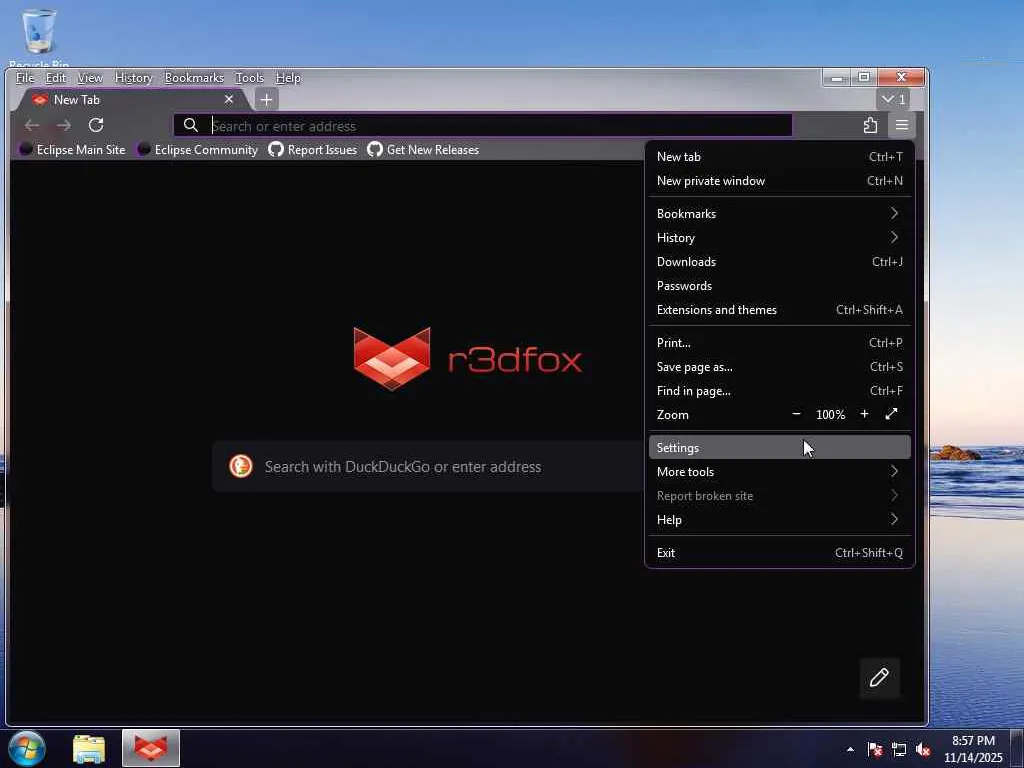Viewport: 1024px width, 768px height.
Task: Open Passwords from the app menu
Action: coord(779,286)
